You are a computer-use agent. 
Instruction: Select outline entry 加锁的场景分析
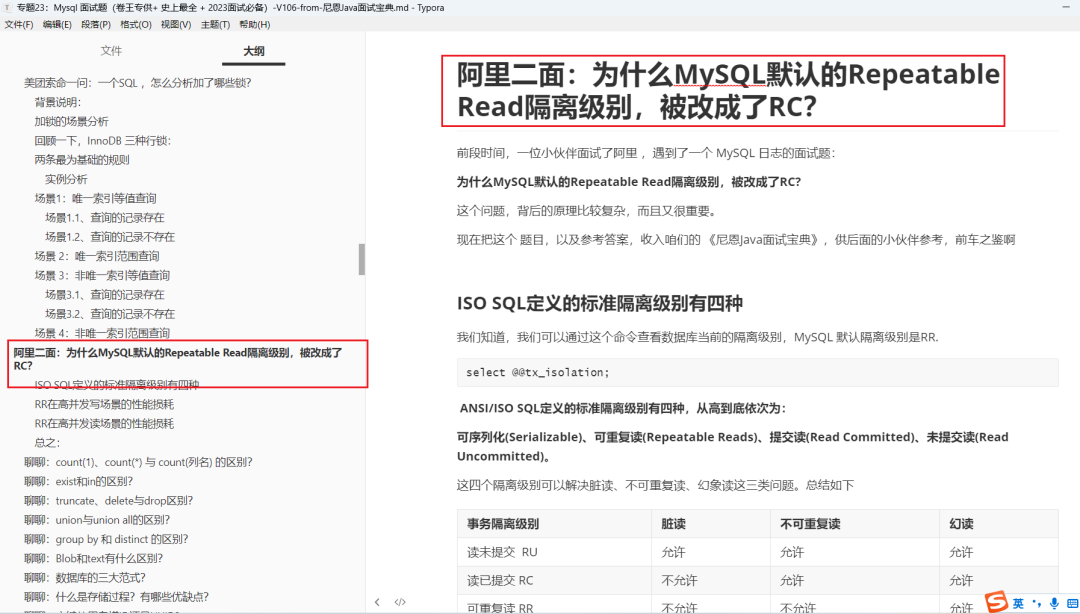(72, 121)
